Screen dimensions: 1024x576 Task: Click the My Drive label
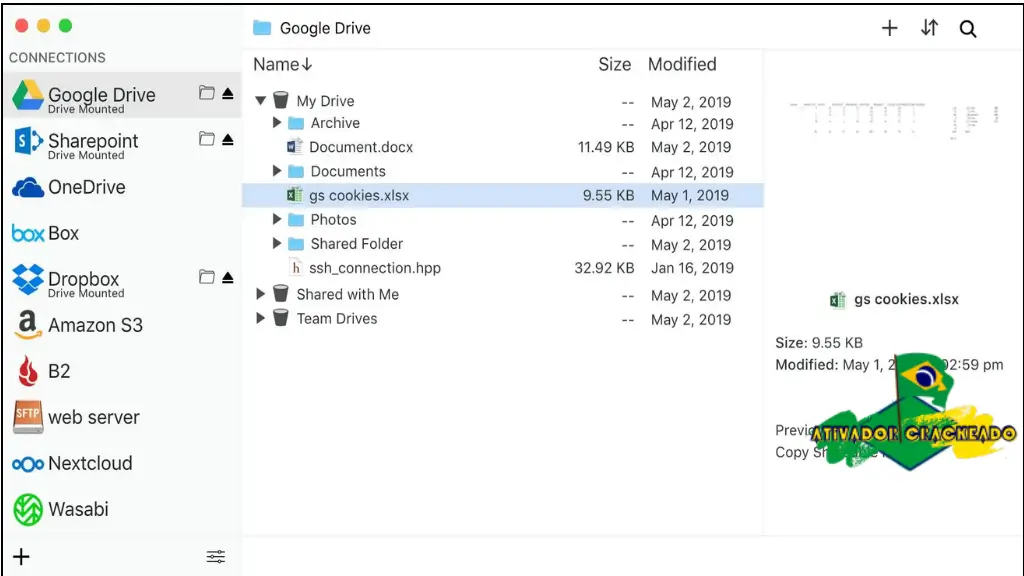click(x=325, y=101)
